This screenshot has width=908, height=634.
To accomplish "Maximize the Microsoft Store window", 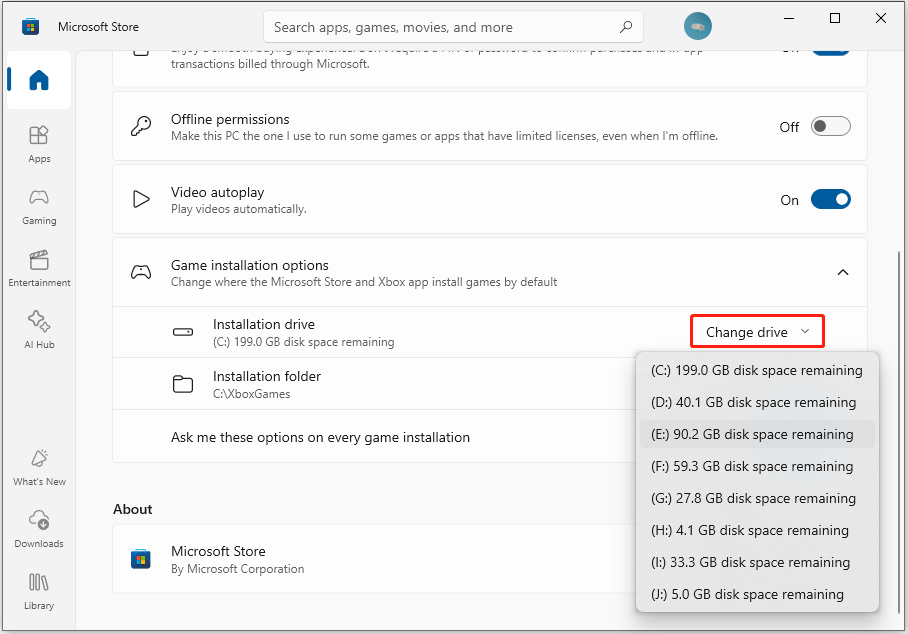I will pos(835,19).
